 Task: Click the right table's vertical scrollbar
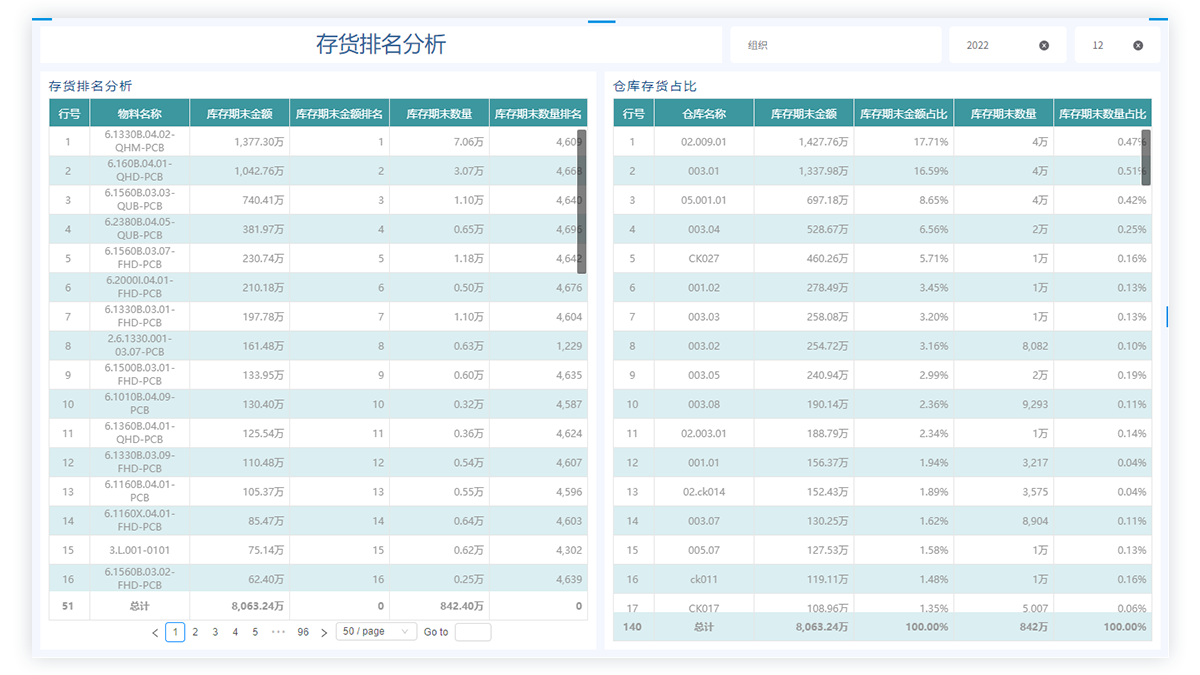click(x=1146, y=157)
